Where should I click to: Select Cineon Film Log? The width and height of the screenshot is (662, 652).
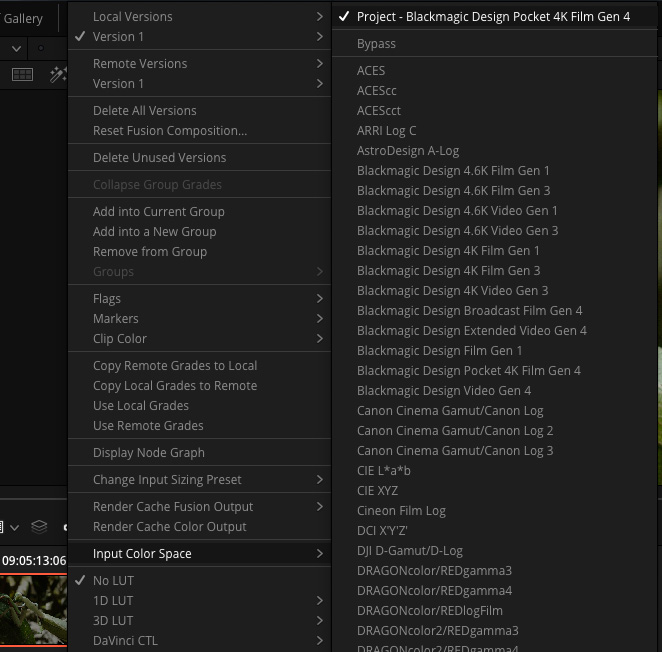494,511
